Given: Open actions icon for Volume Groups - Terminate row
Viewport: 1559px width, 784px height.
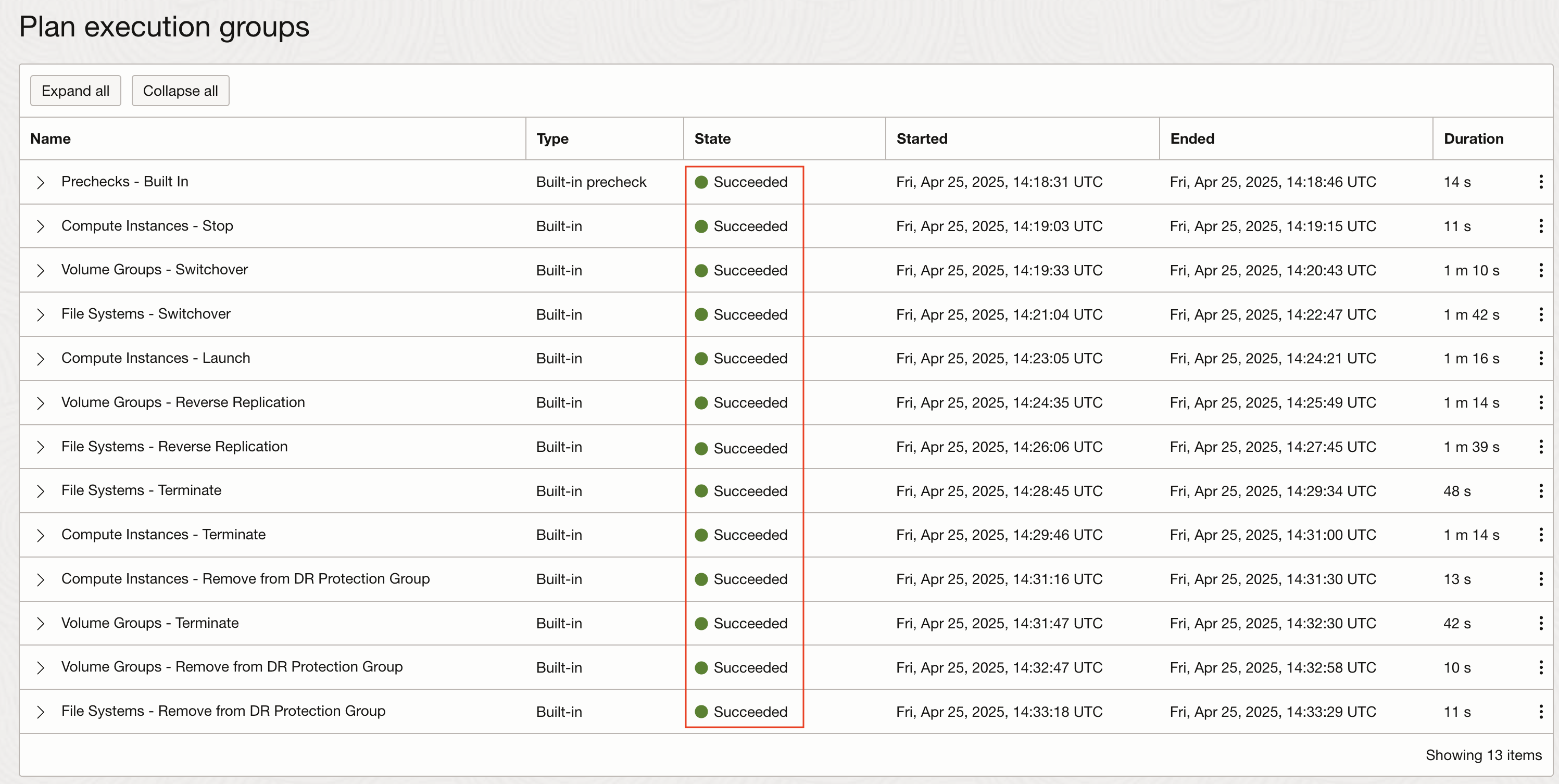Looking at the screenshot, I should (x=1541, y=623).
